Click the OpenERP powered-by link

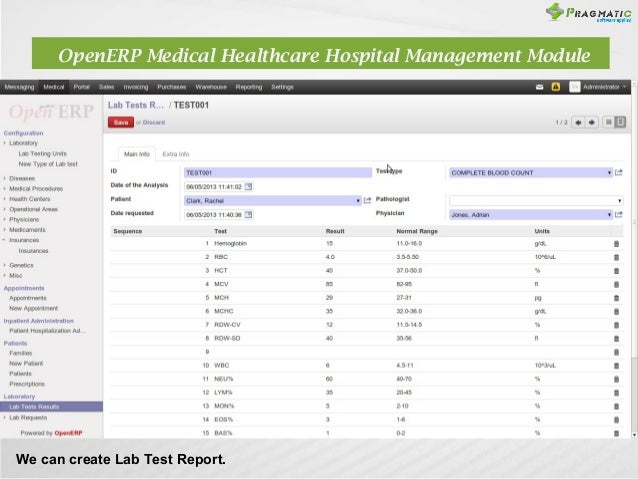pyautogui.click(x=68, y=433)
